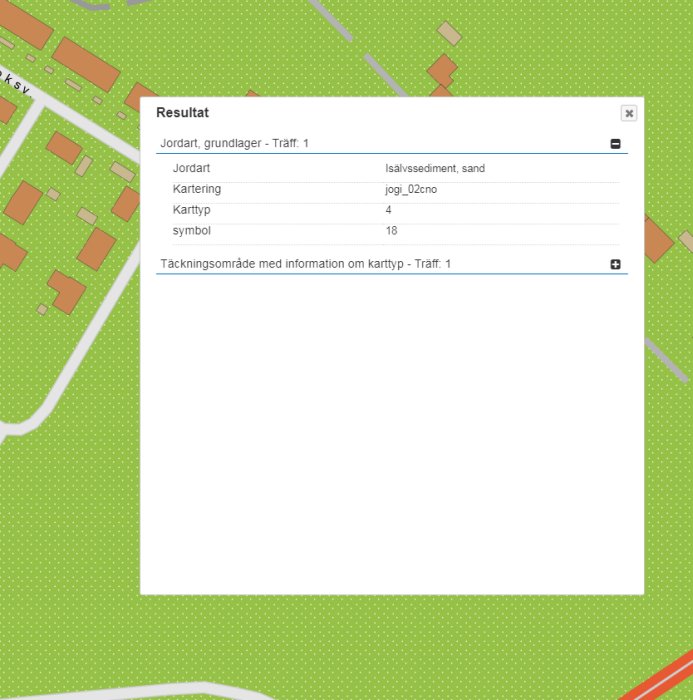Screen dimensions: 693x700
Task: Click the 'ksv.' street label on map
Action: 17,85
